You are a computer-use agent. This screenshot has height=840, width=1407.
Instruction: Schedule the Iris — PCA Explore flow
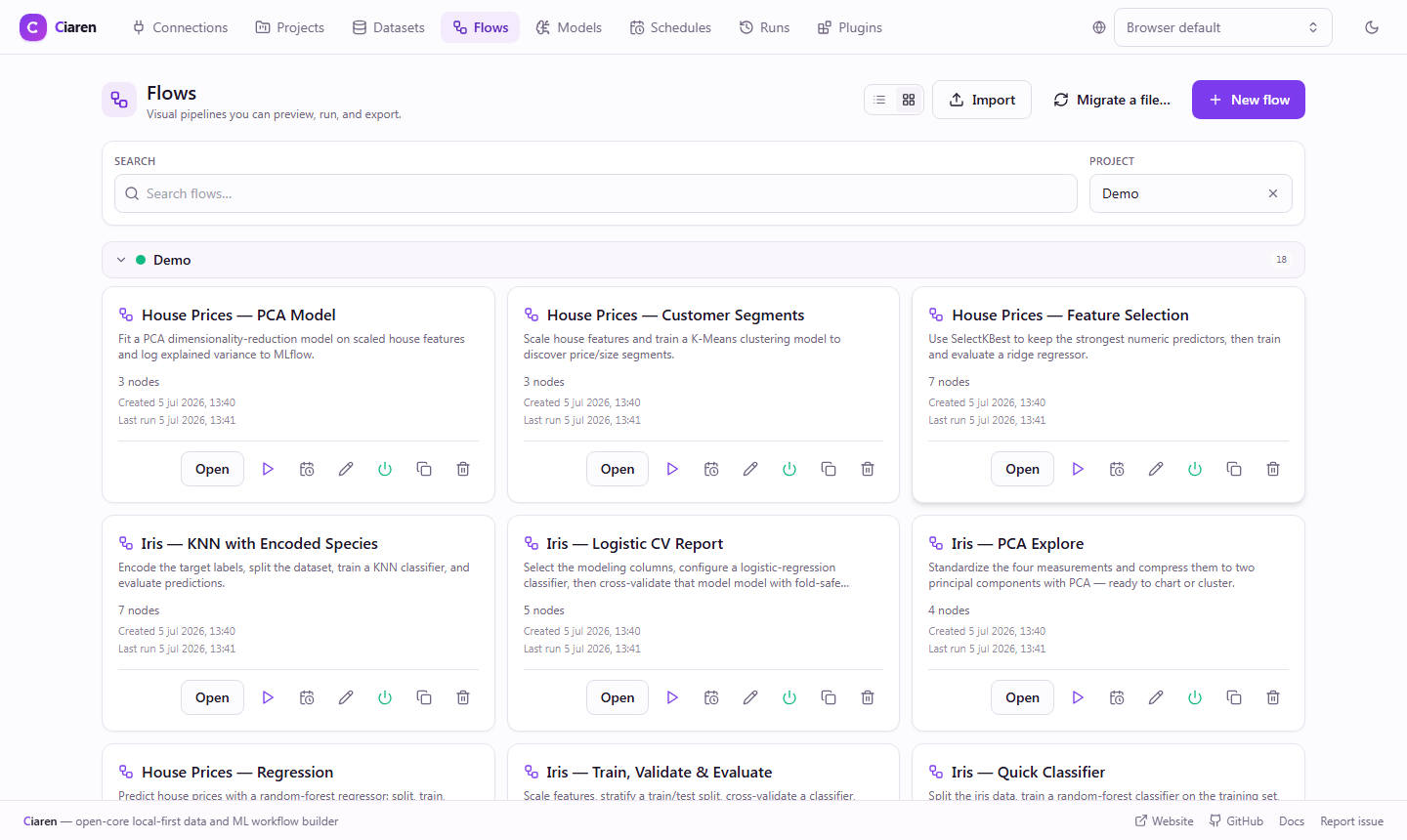[x=1117, y=697]
